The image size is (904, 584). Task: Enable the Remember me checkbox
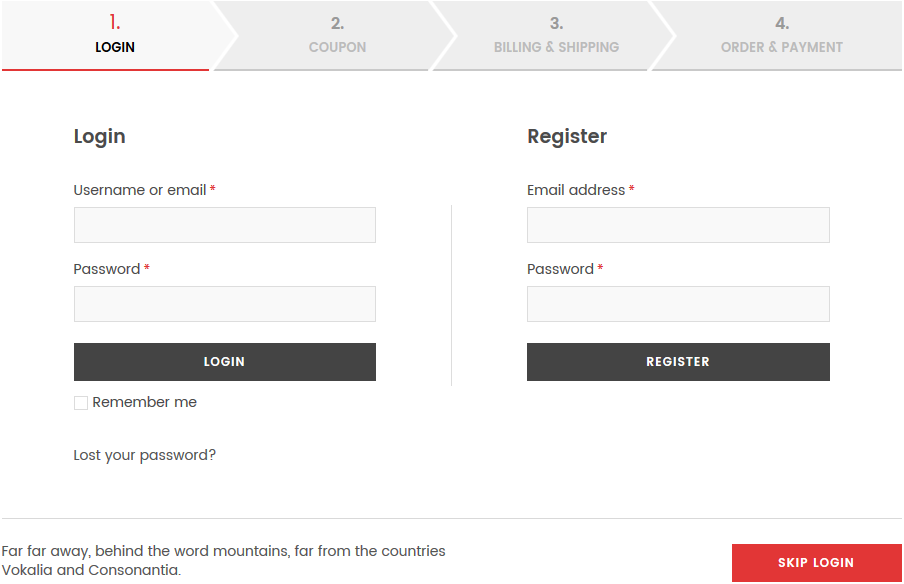pos(80,402)
